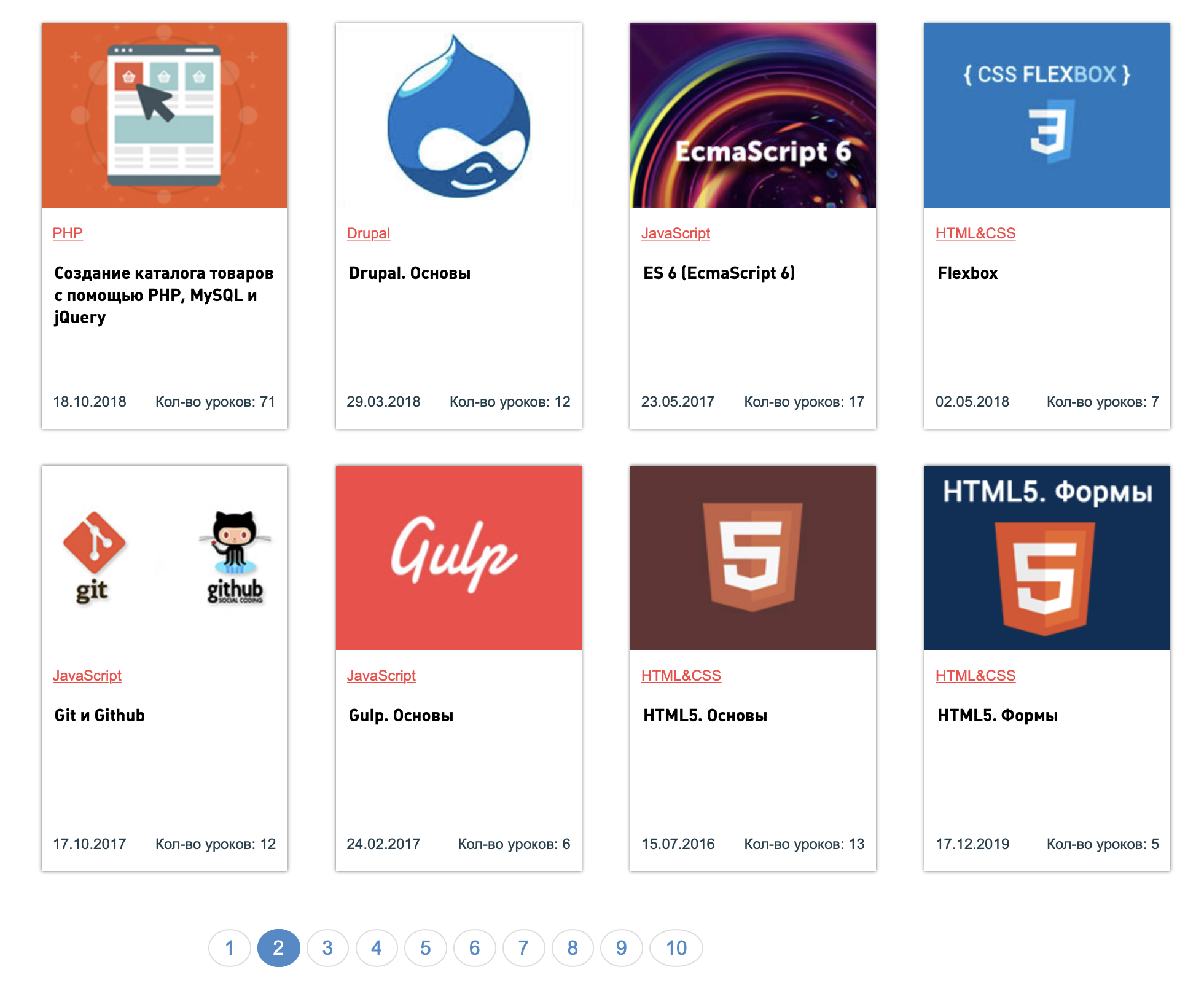The width and height of the screenshot is (1204, 983).
Task: Follow the Drupal category link
Action: (369, 233)
